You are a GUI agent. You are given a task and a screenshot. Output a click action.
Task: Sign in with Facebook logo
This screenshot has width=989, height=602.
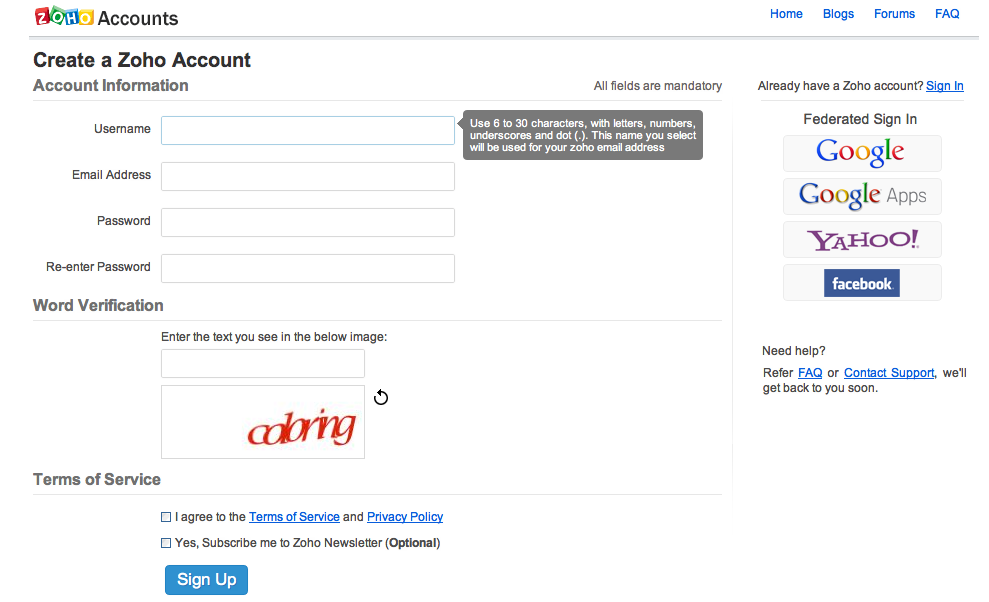[862, 283]
